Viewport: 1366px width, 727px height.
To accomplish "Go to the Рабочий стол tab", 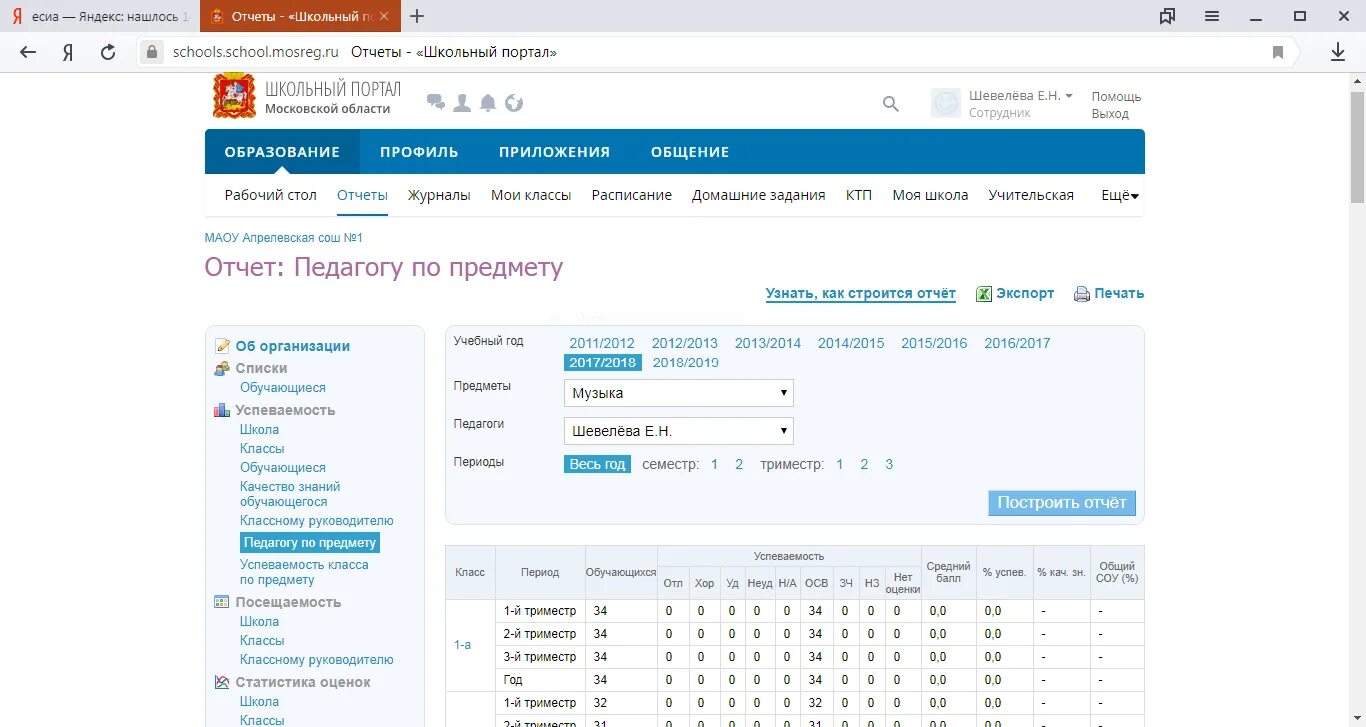I will (271, 195).
